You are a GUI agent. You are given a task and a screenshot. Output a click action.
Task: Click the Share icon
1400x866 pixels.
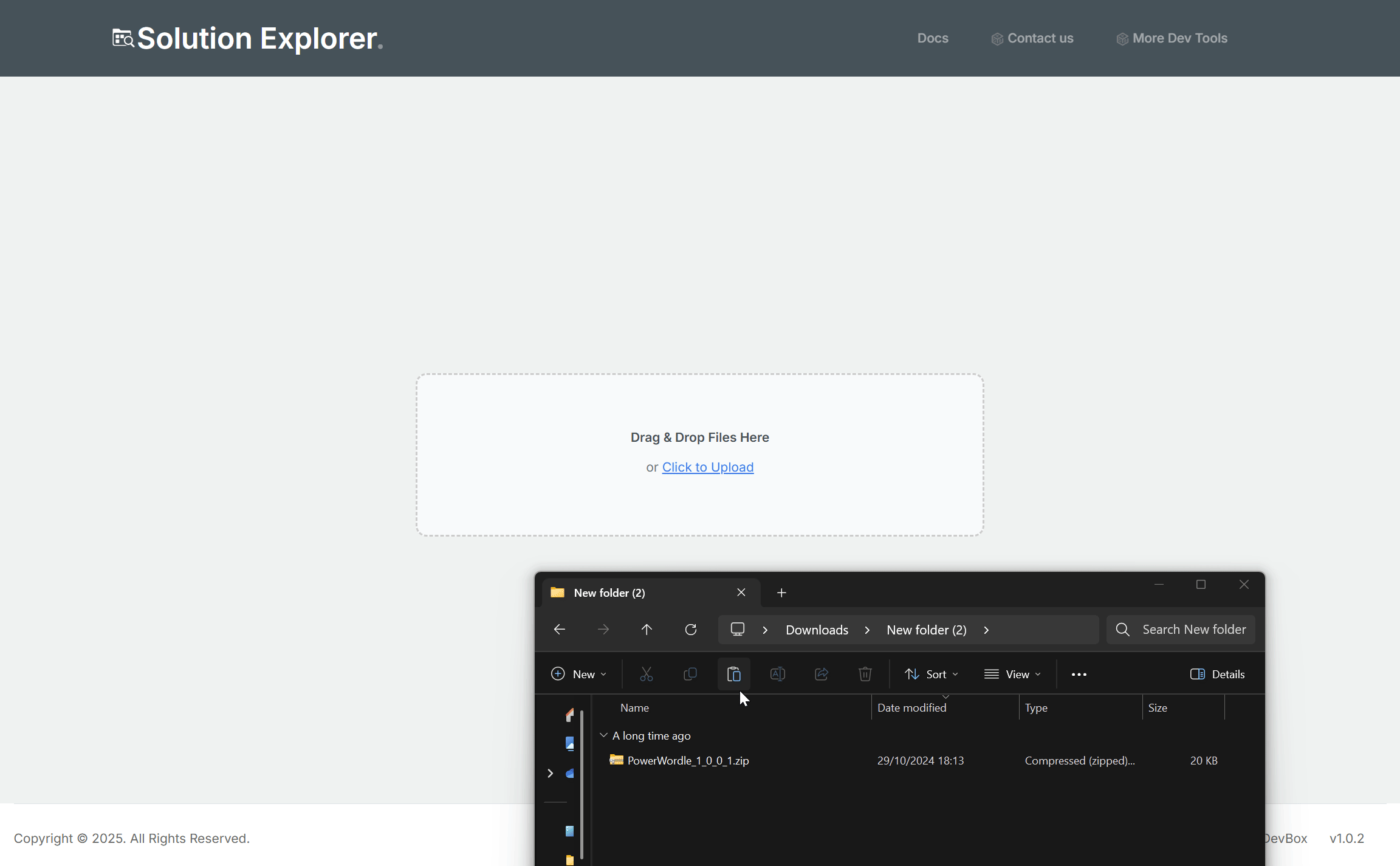[821, 674]
